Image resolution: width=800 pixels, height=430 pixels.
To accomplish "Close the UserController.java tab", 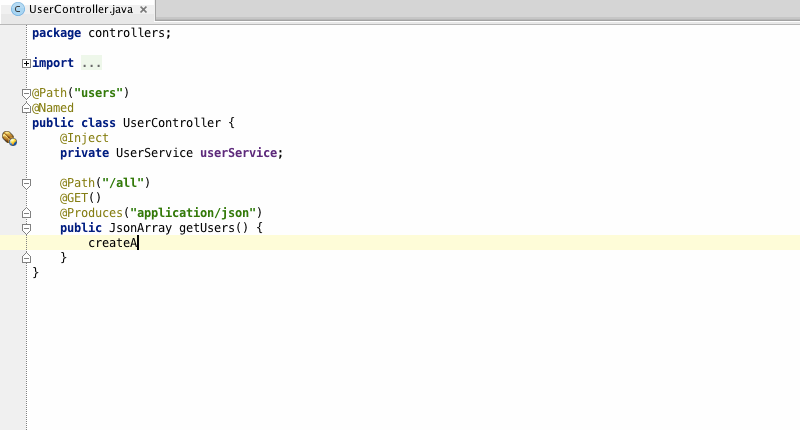I will click(x=144, y=10).
